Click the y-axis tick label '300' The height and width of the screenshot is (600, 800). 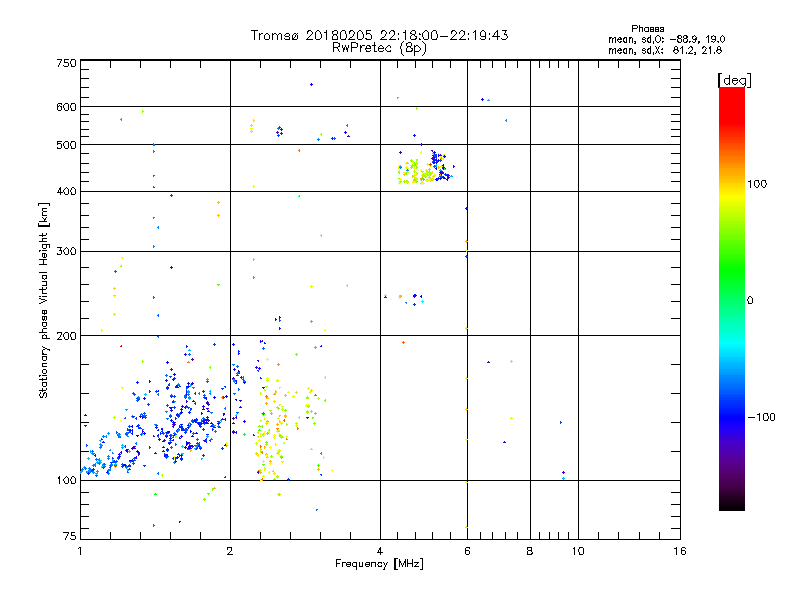click(66, 252)
